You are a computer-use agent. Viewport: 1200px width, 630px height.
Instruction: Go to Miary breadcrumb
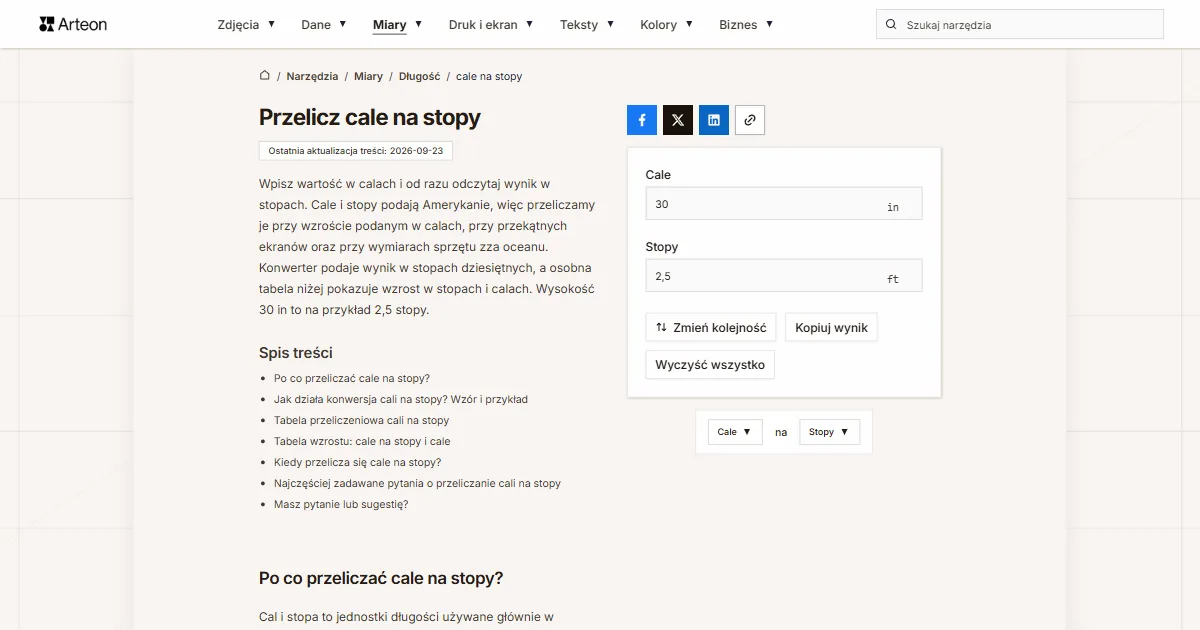[368, 76]
